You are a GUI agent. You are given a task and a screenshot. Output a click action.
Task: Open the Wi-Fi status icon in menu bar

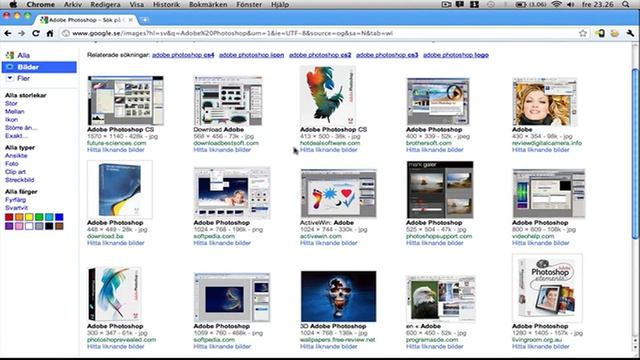[556, 4]
